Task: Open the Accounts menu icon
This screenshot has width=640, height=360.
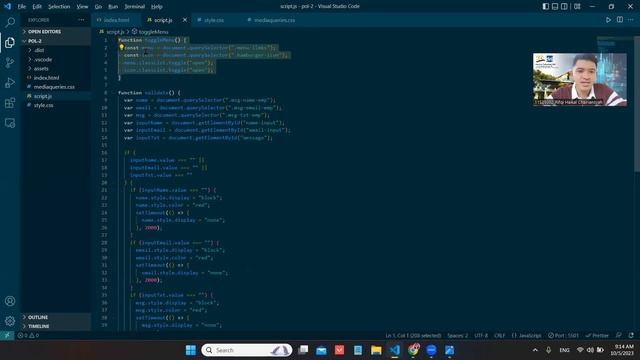Action: [x=10, y=301]
